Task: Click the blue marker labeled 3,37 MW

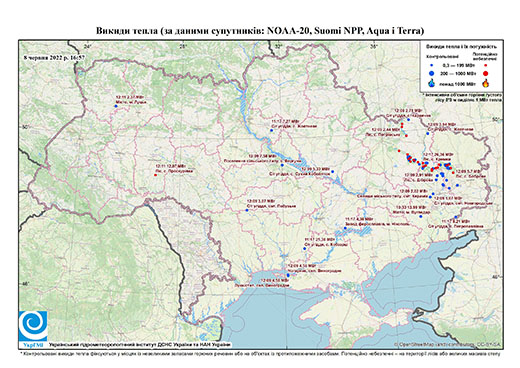Action: [247, 210]
